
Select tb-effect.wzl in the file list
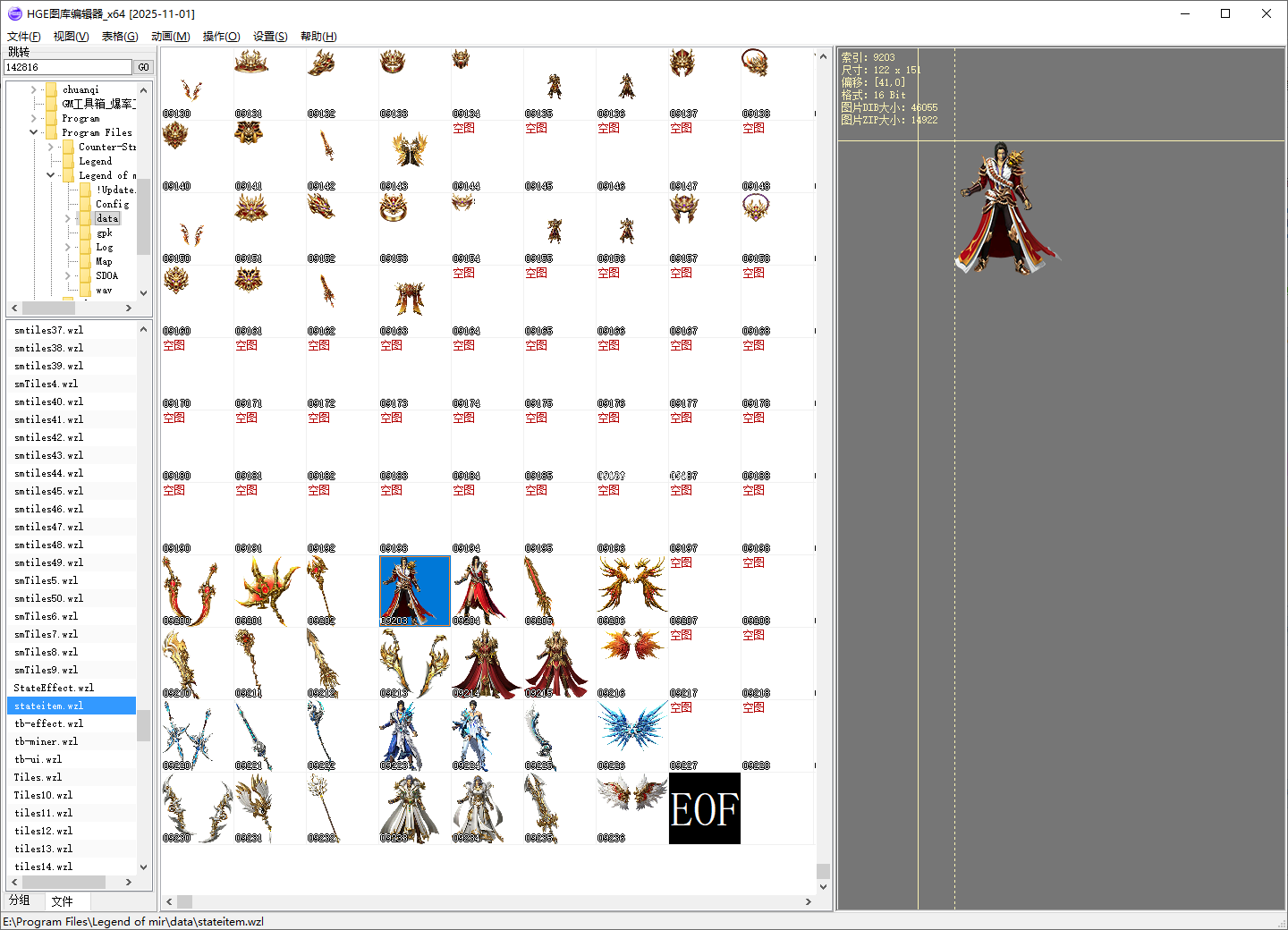[72, 723]
